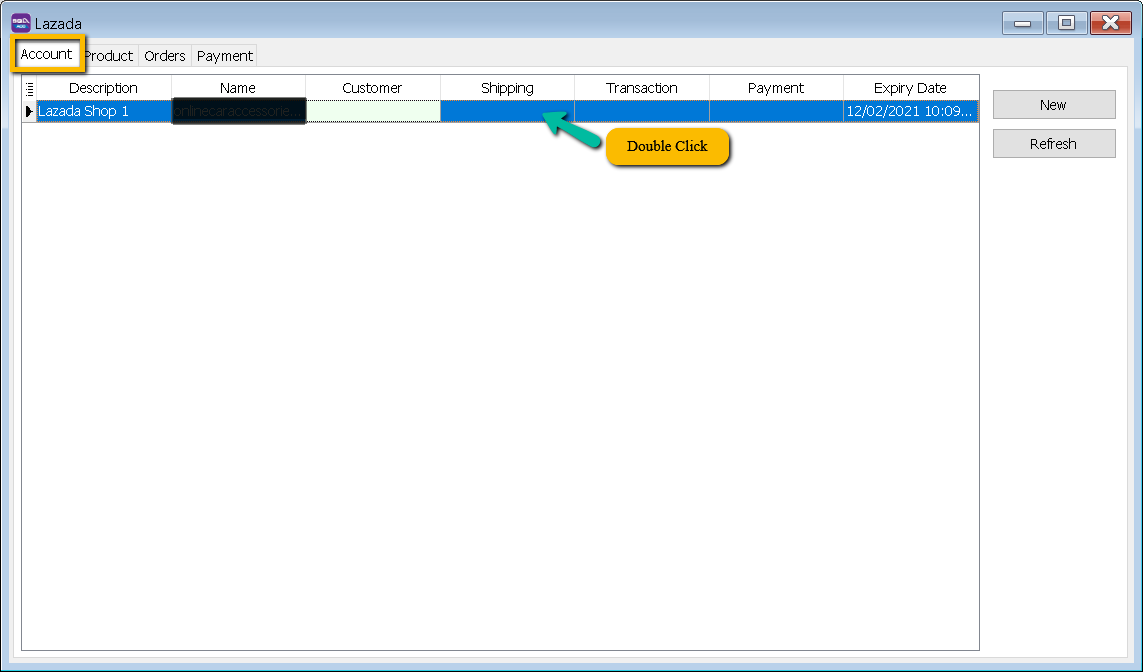Screen dimensions: 1143x672
Task: Click the Customer cell of Lazada Shop 1
Action: [372, 112]
